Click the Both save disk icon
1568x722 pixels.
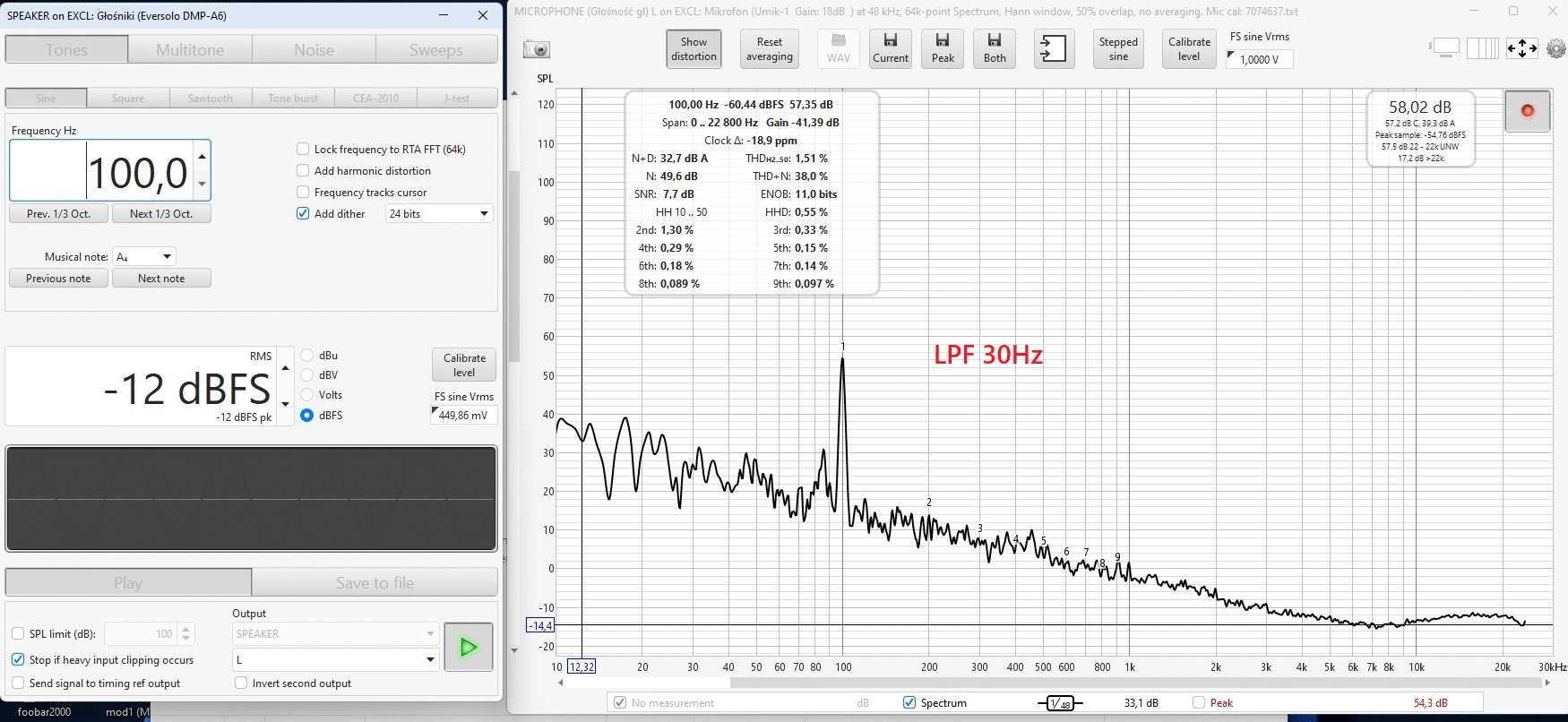tap(995, 48)
